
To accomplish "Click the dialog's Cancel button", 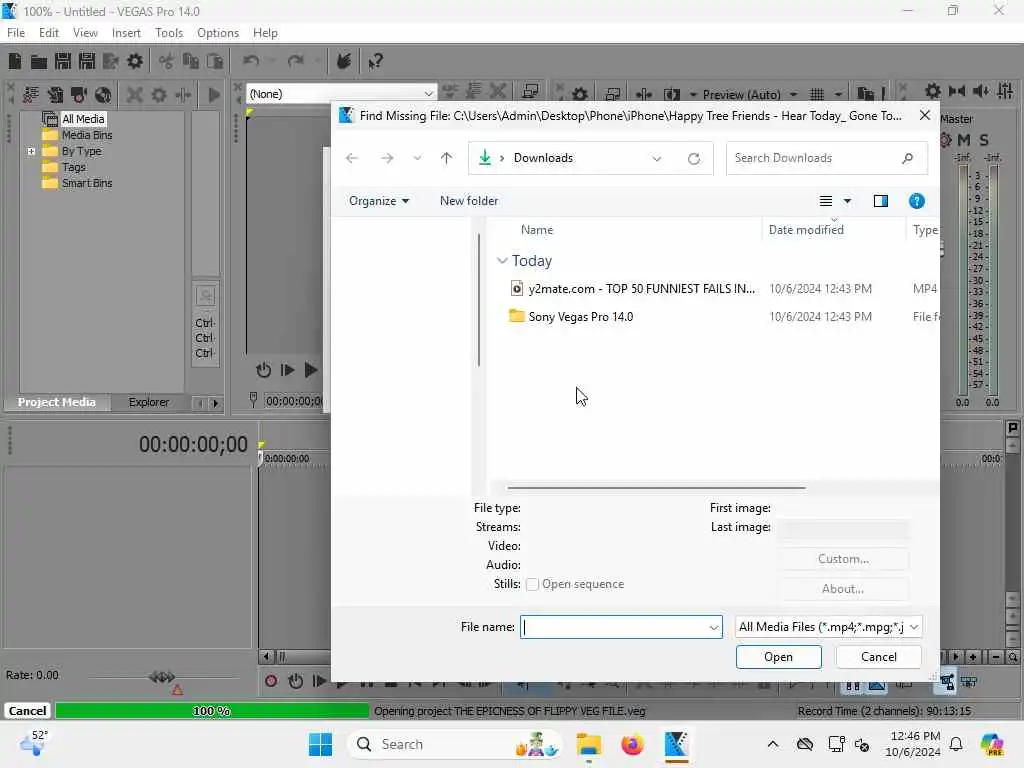I will [878, 657].
